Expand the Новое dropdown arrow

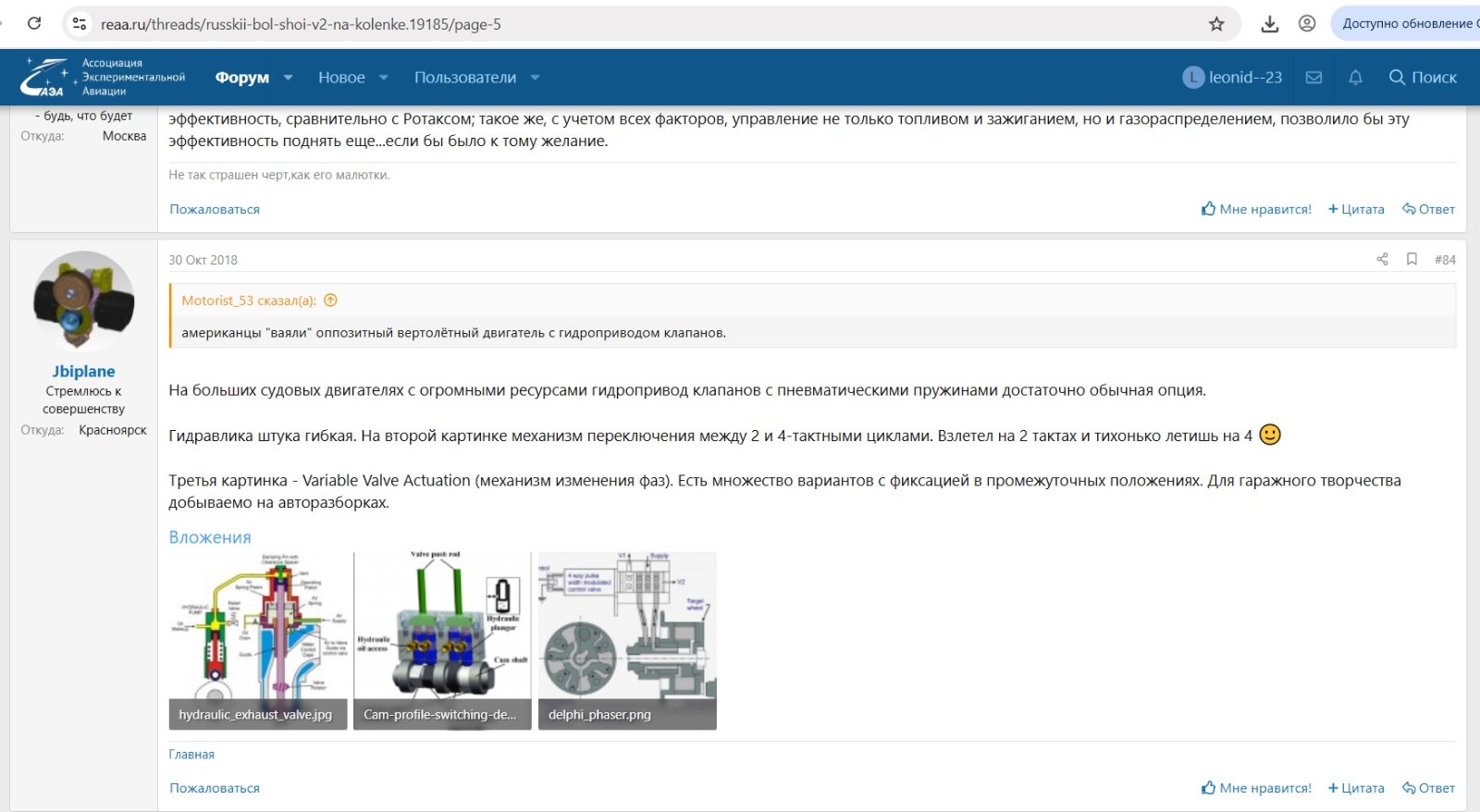pos(384,78)
